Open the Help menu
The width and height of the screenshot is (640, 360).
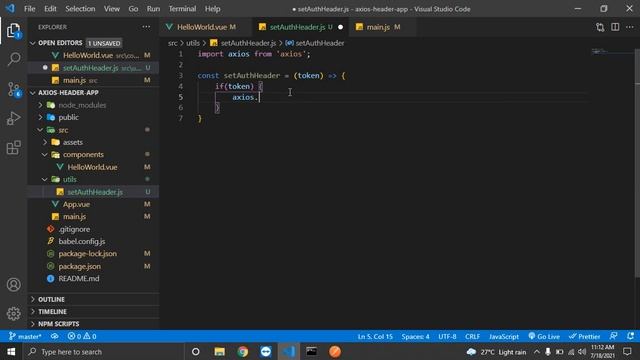(x=212, y=9)
